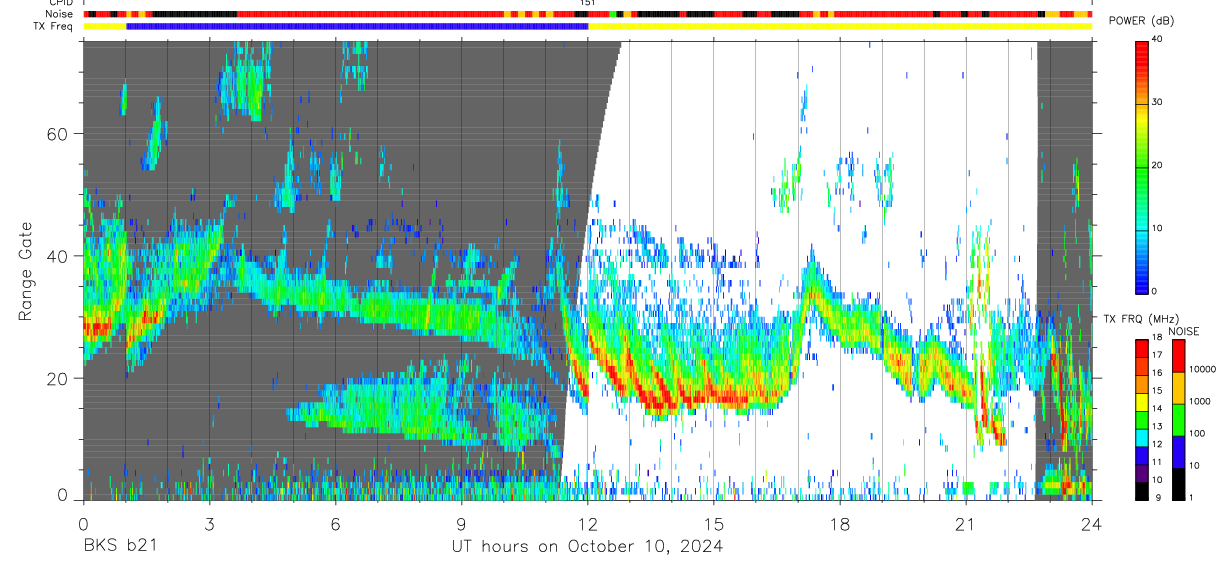Click the 151 CPID value above the plot
The image size is (1228, 567).
pos(587,3)
